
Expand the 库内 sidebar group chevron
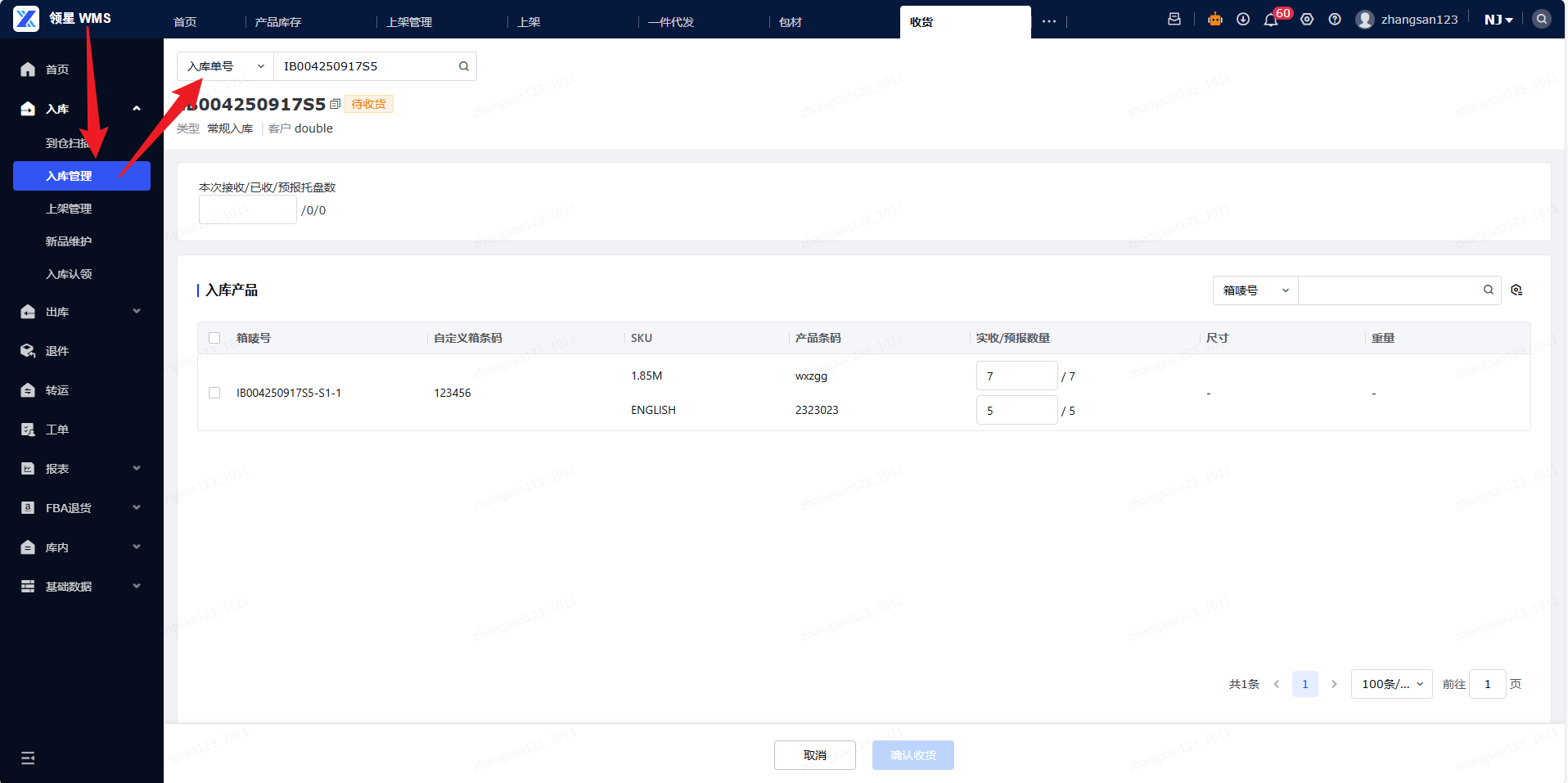[137, 547]
